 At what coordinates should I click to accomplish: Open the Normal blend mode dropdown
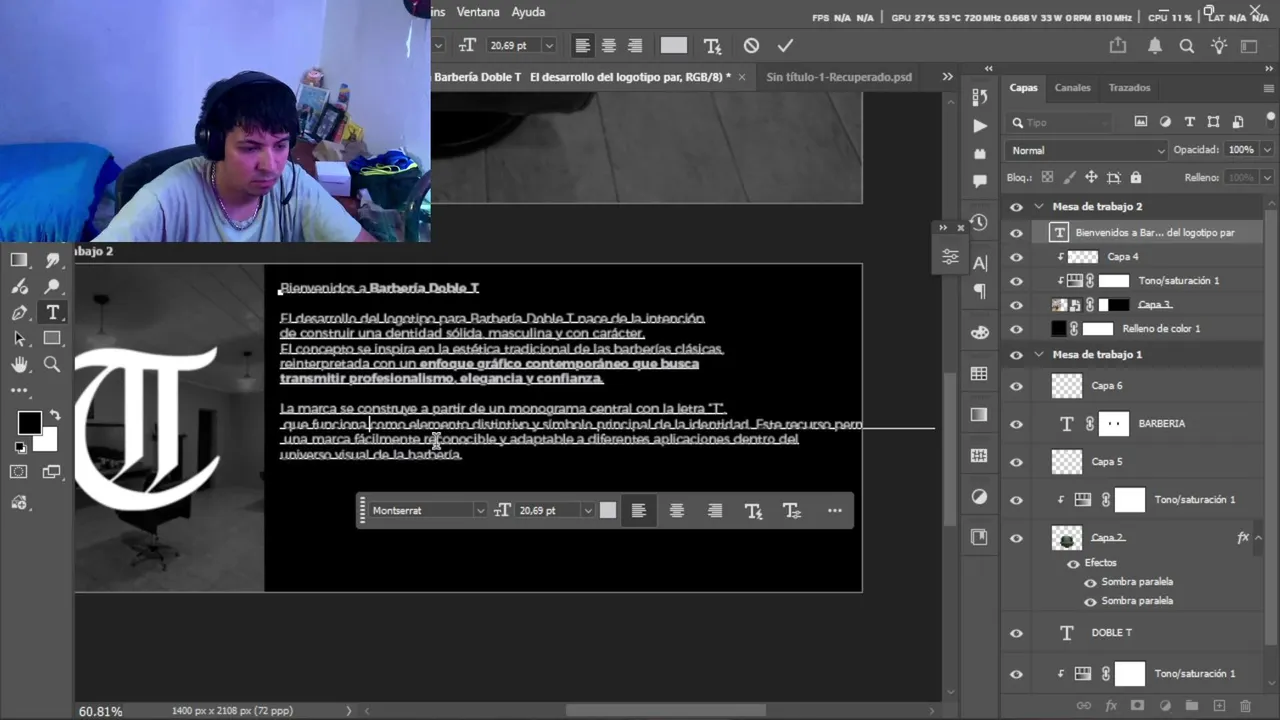[1087, 150]
